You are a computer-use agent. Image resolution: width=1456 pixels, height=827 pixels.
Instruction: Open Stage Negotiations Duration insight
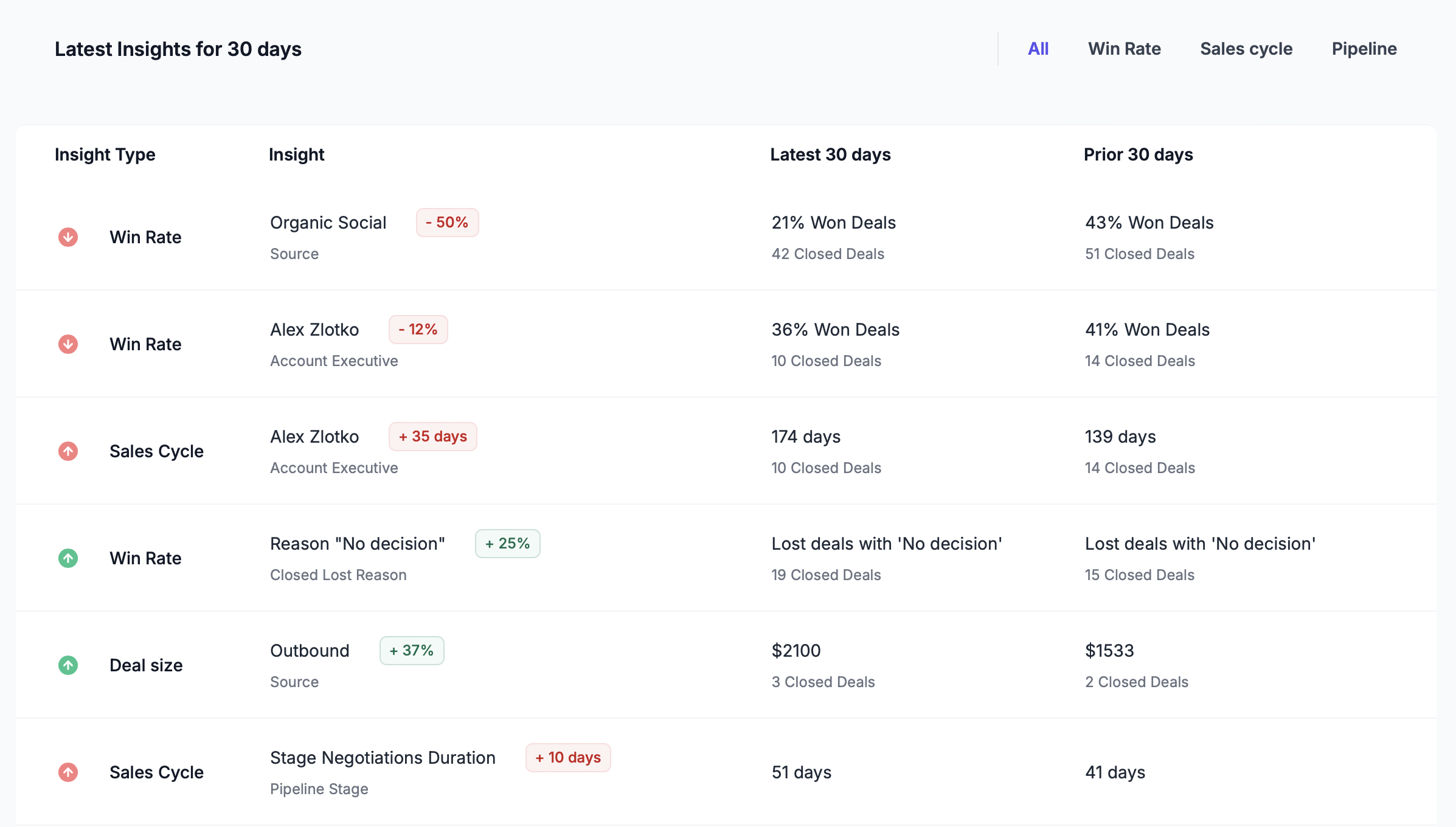tap(383, 758)
